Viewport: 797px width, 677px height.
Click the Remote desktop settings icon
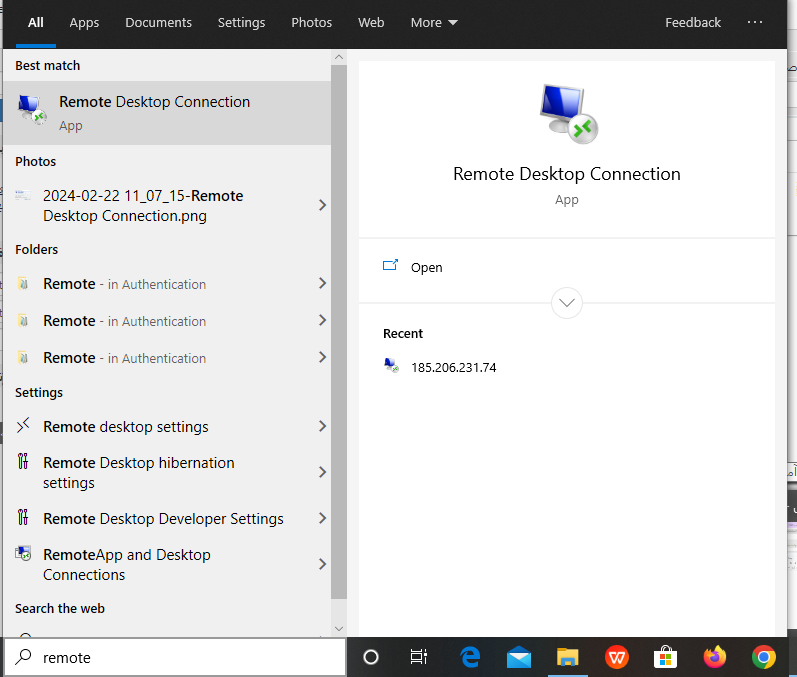(x=23, y=425)
